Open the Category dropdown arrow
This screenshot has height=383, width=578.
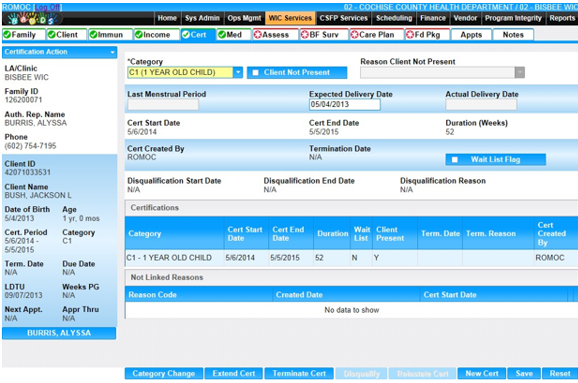[x=238, y=72]
